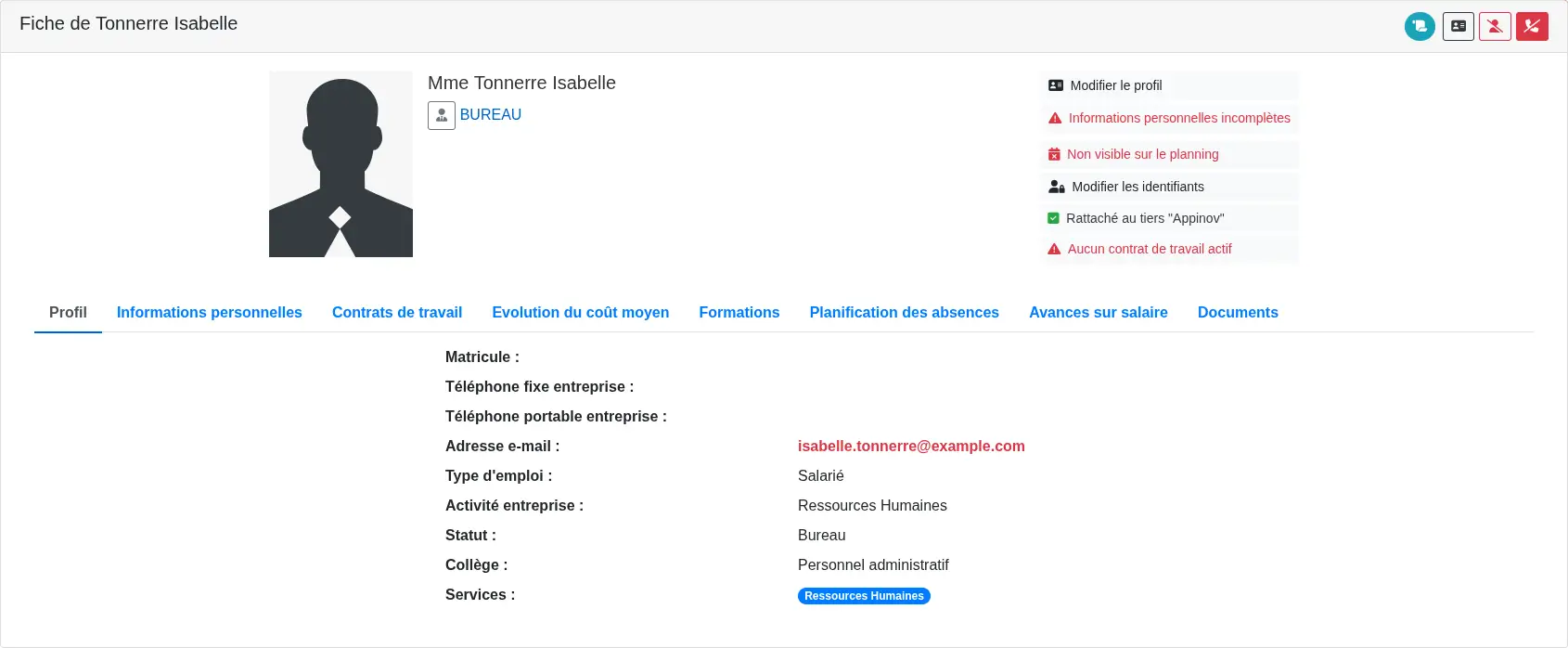Click the isabelle.tonnerre@example.com email link
This screenshot has width=1568, height=648.
tap(911, 447)
